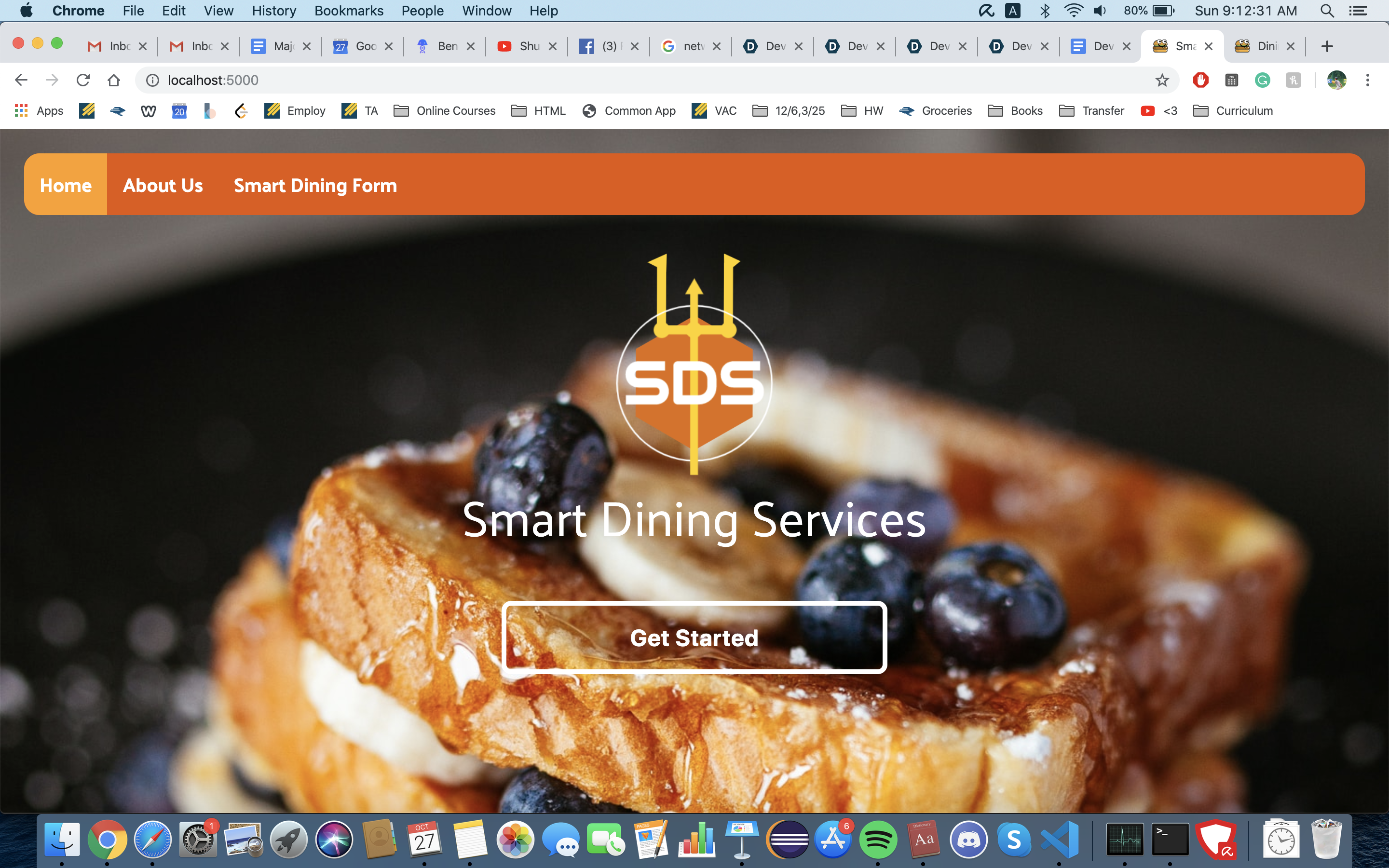Click the red AdBlock extension icon
1389x868 pixels.
click(x=1200, y=81)
